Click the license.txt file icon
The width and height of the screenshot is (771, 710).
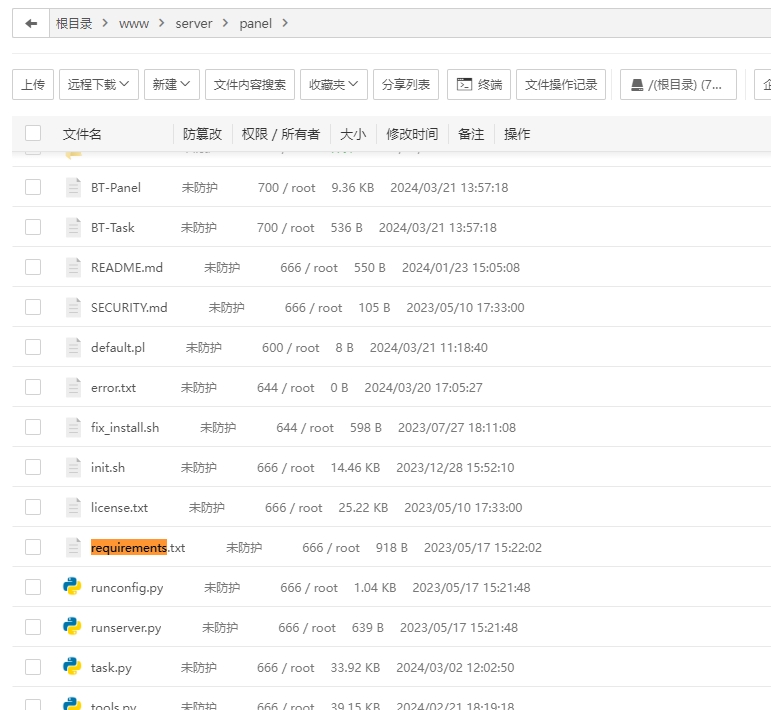point(73,507)
